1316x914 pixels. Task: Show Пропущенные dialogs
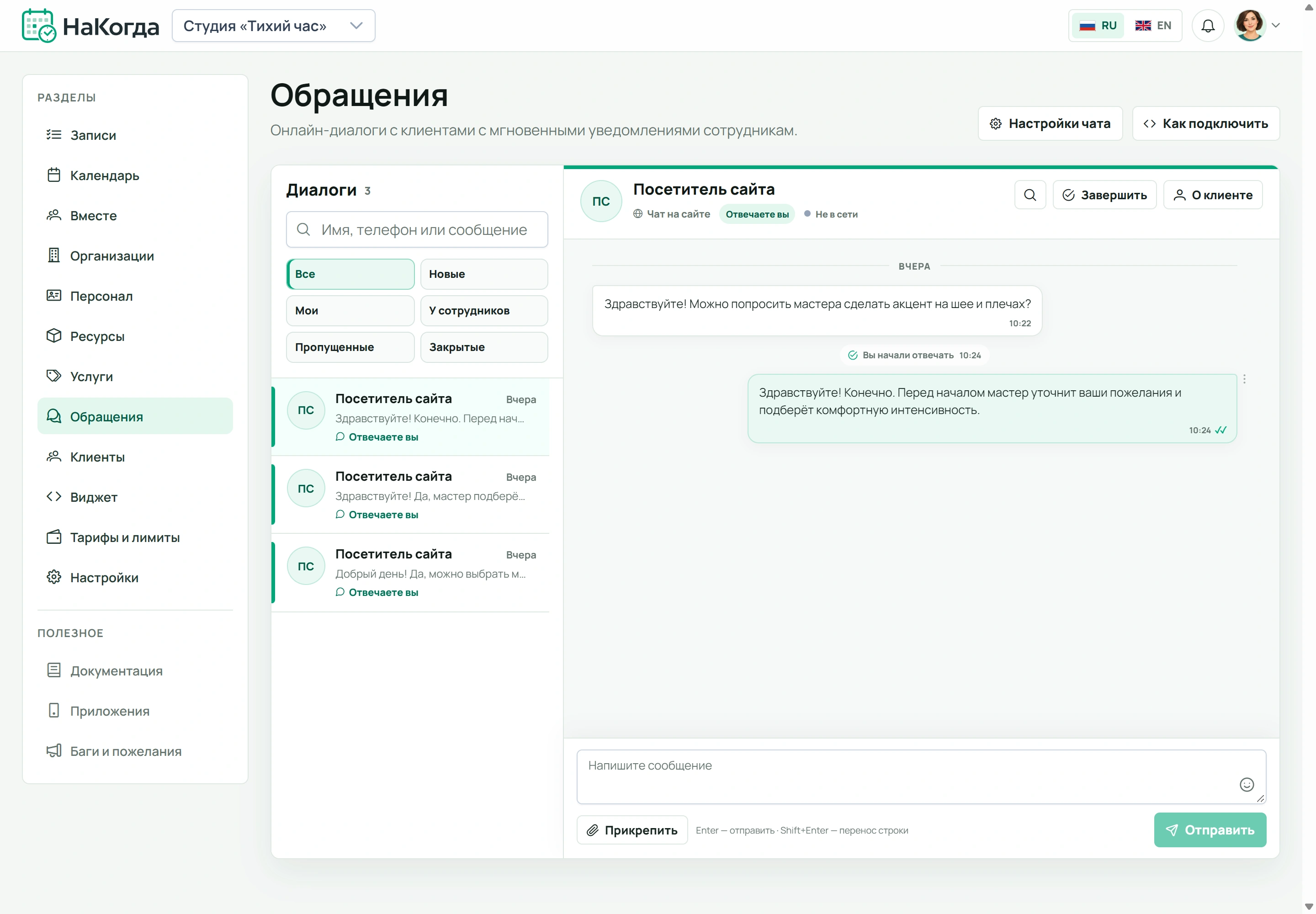350,347
